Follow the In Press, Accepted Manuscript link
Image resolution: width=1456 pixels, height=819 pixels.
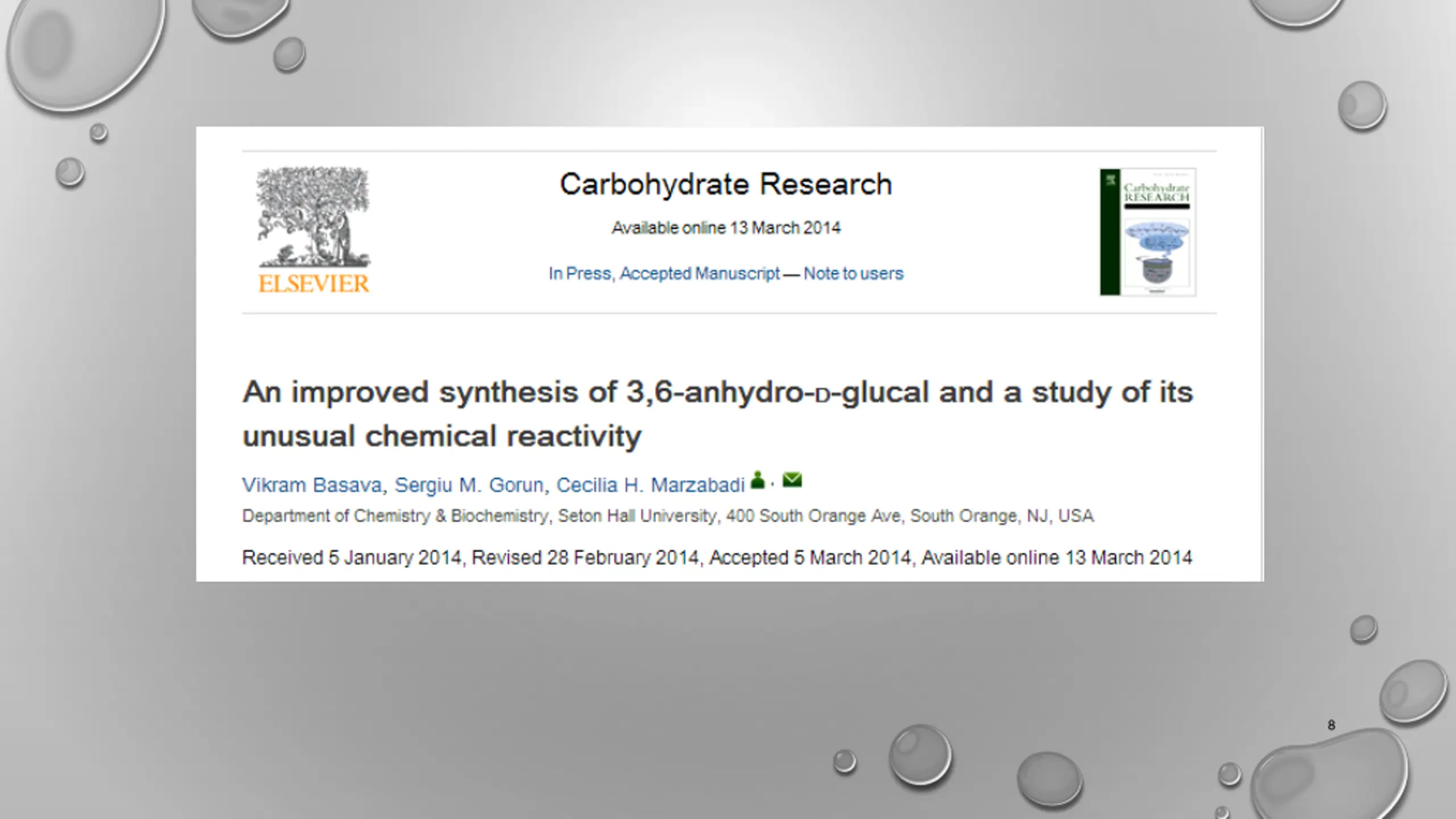click(x=664, y=274)
